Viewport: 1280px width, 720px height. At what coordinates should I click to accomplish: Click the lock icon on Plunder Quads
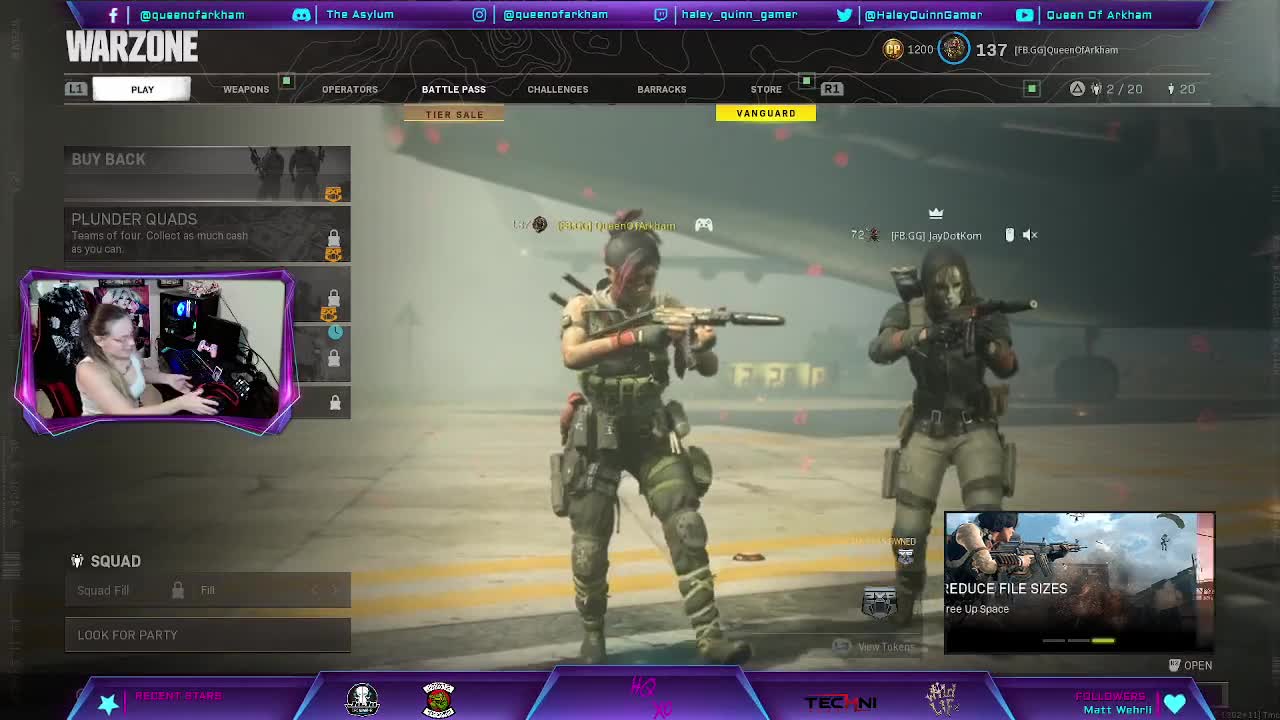(334, 237)
